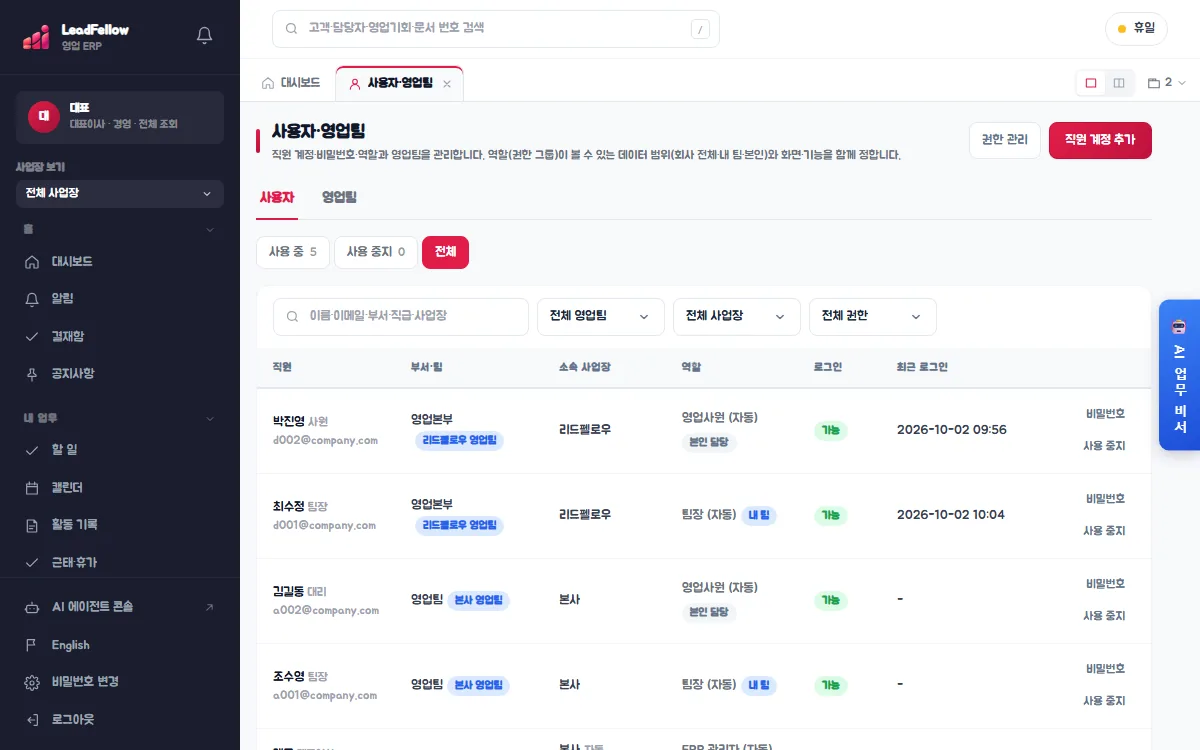Screen dimensions: 1200x750
Task: Click 본인 담당 badge in 박진영 row
Action: pos(709,442)
